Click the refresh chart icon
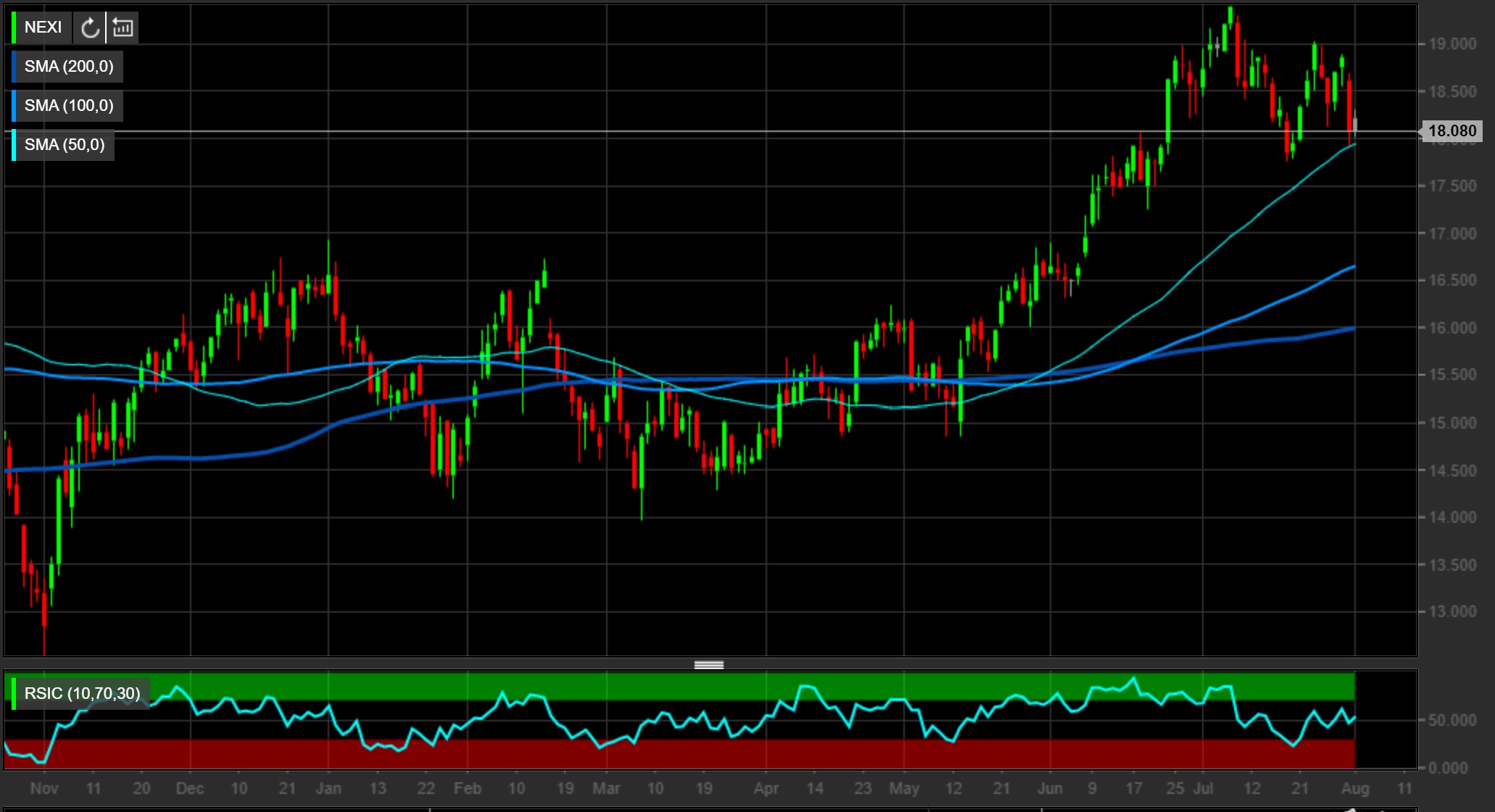The width and height of the screenshot is (1495, 812). pyautogui.click(x=90, y=28)
